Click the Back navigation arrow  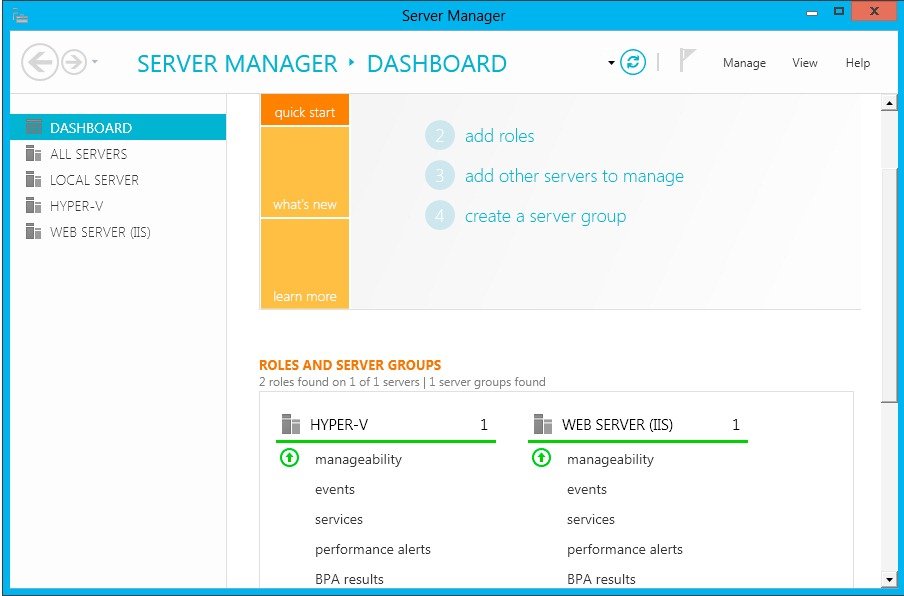[x=40, y=62]
